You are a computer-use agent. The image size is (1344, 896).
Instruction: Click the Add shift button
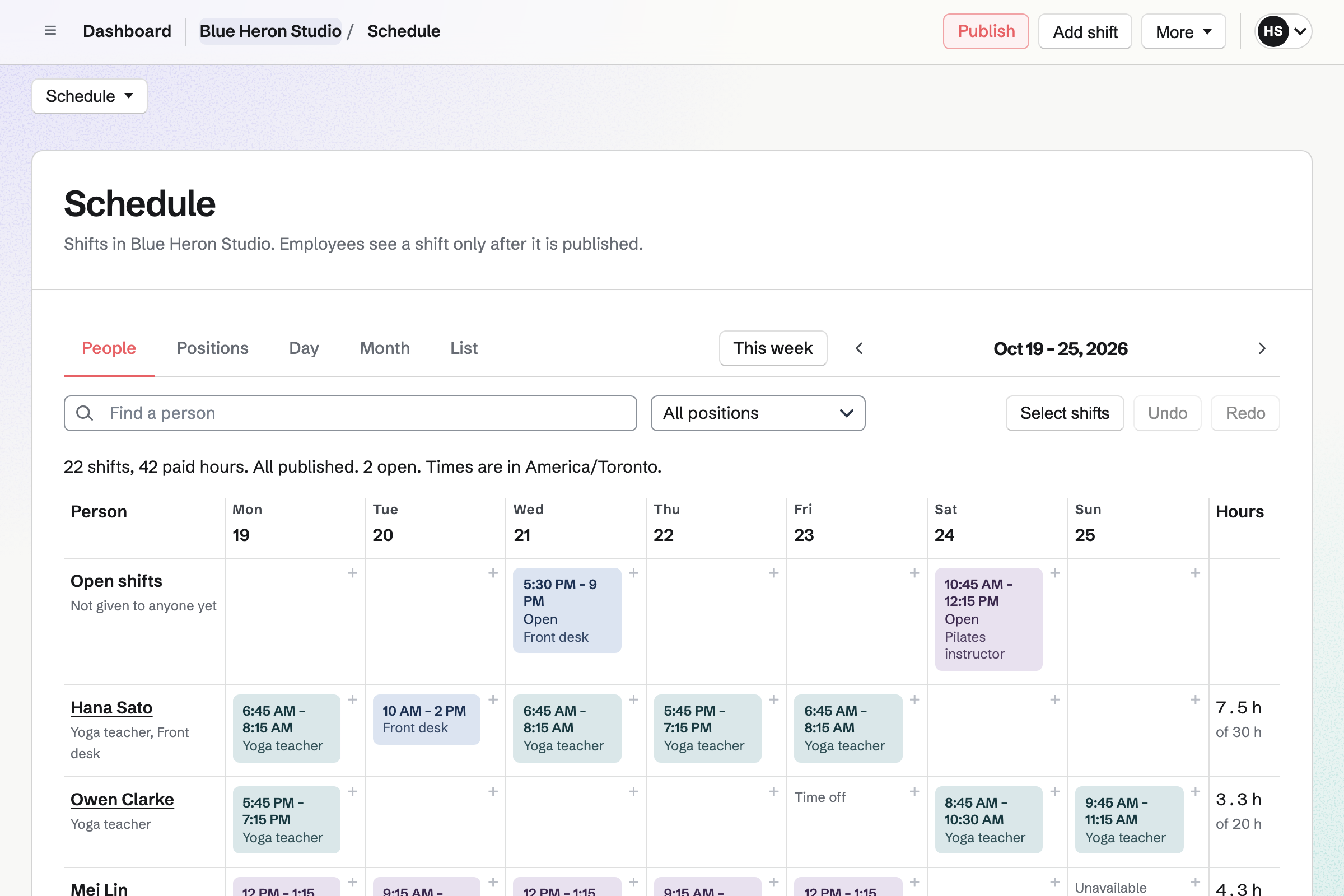click(1085, 31)
